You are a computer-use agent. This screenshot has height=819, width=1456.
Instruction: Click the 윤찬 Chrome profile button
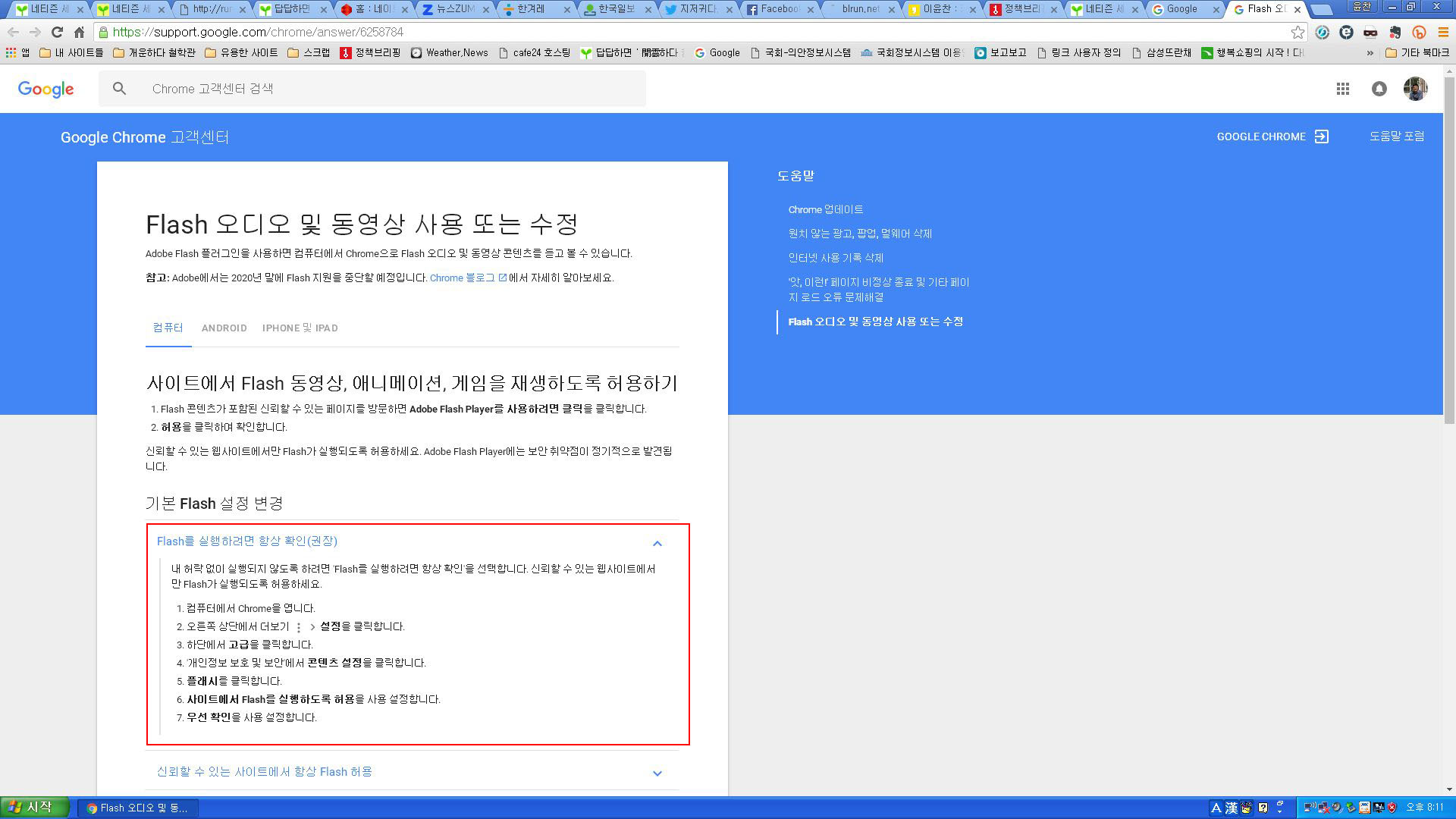(x=1361, y=7)
